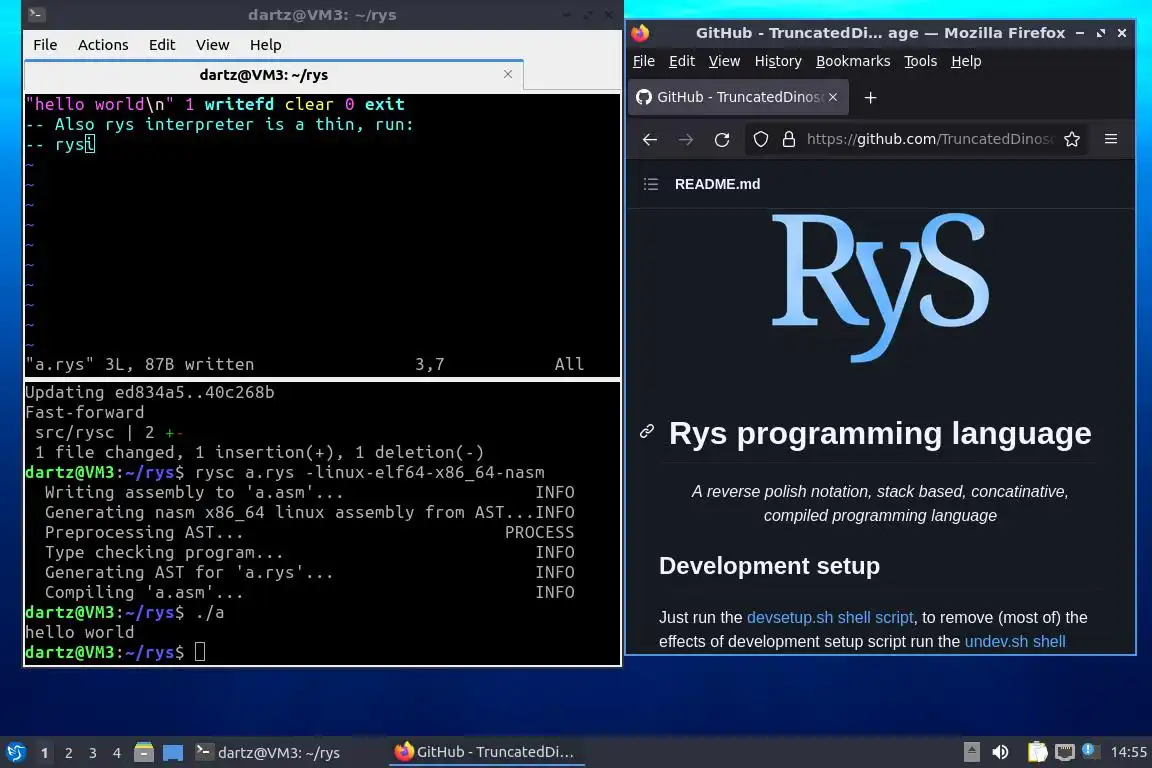Open terminal Actions menu
This screenshot has width=1152, height=768.
click(x=103, y=45)
